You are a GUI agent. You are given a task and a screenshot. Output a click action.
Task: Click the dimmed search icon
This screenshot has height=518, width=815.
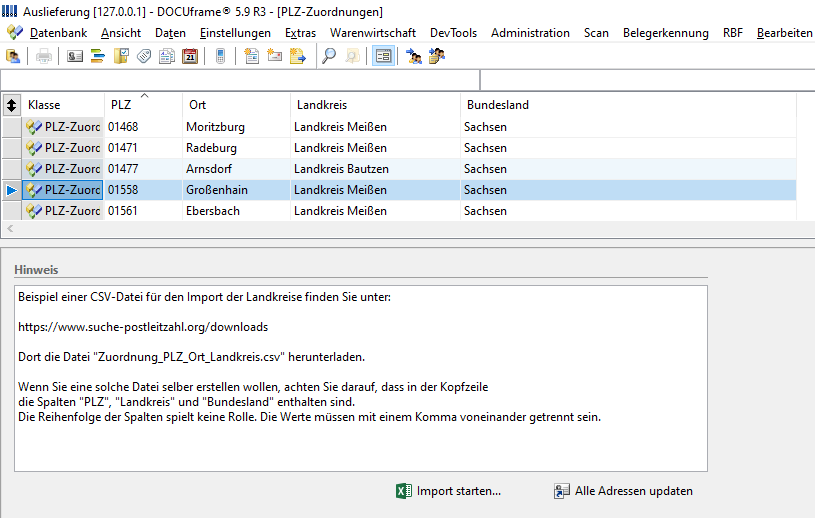[352, 56]
